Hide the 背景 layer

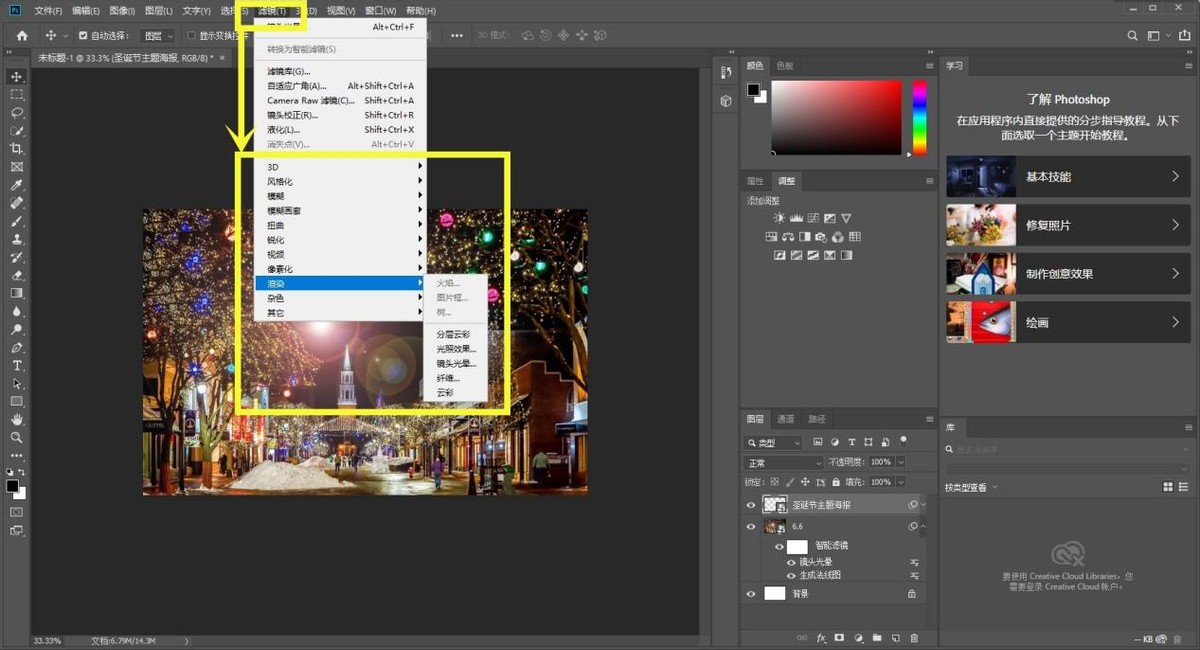point(751,593)
